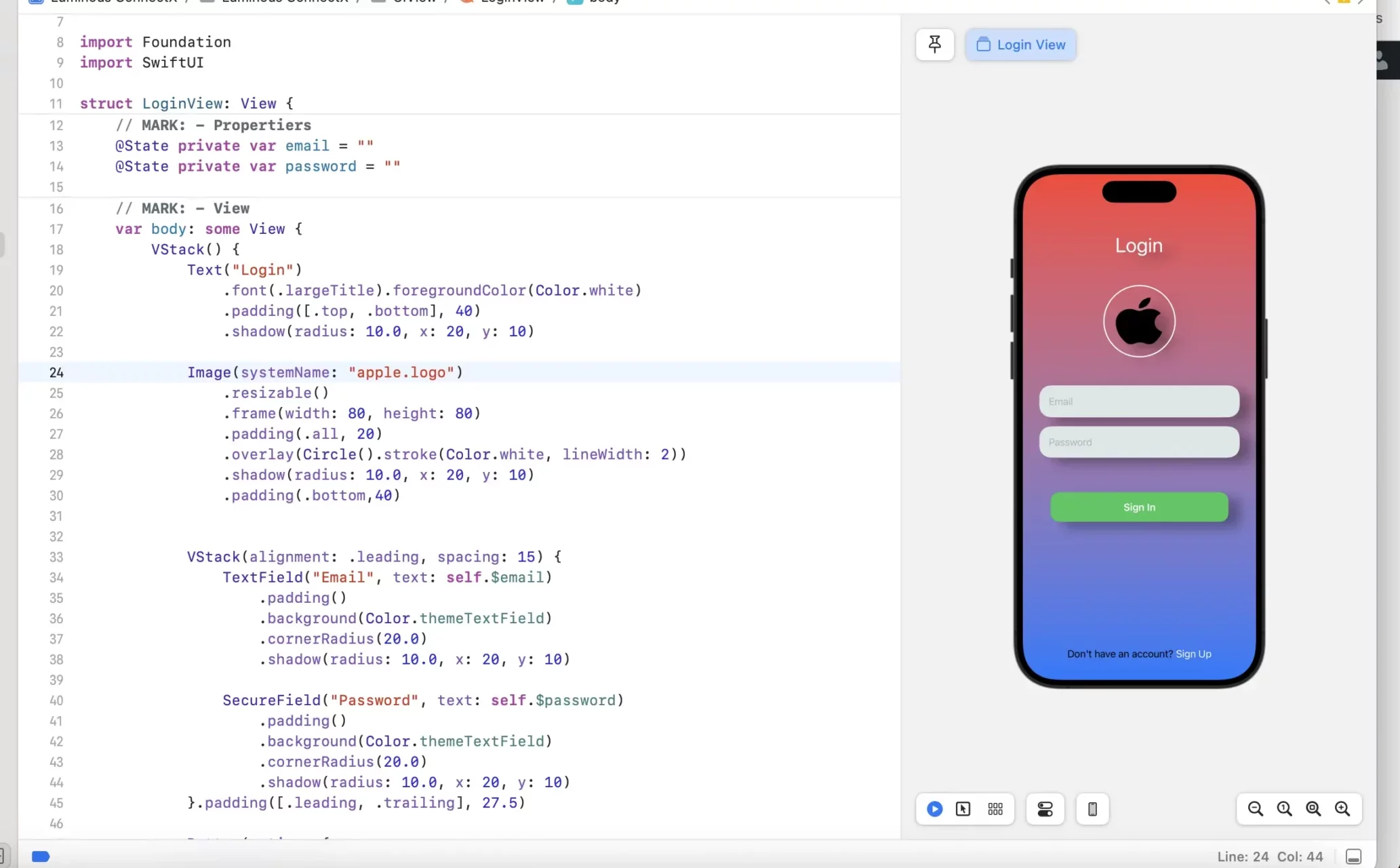
Task: Open canvas device settings toggles
Action: coord(1045,809)
